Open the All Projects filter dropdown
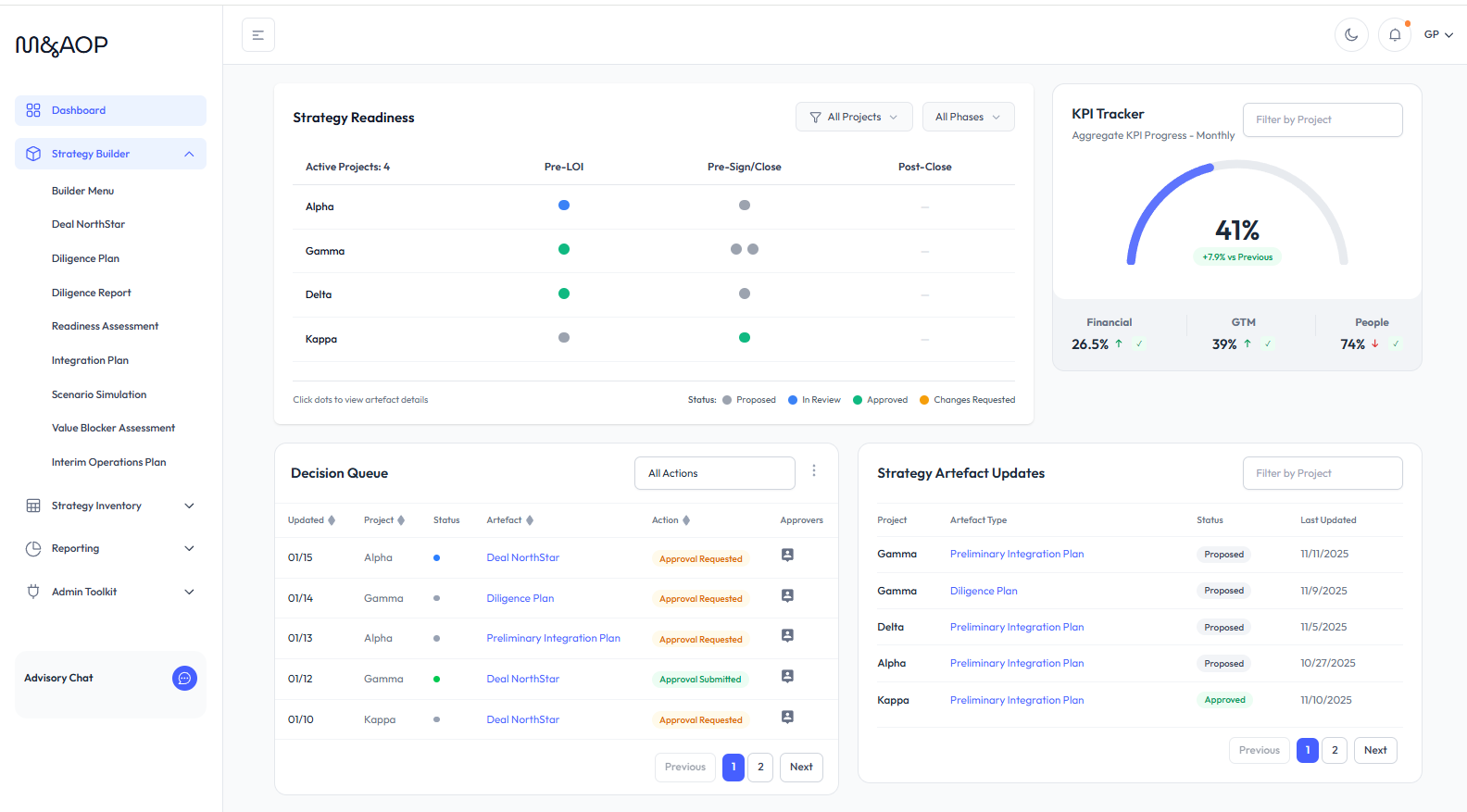 854,117
